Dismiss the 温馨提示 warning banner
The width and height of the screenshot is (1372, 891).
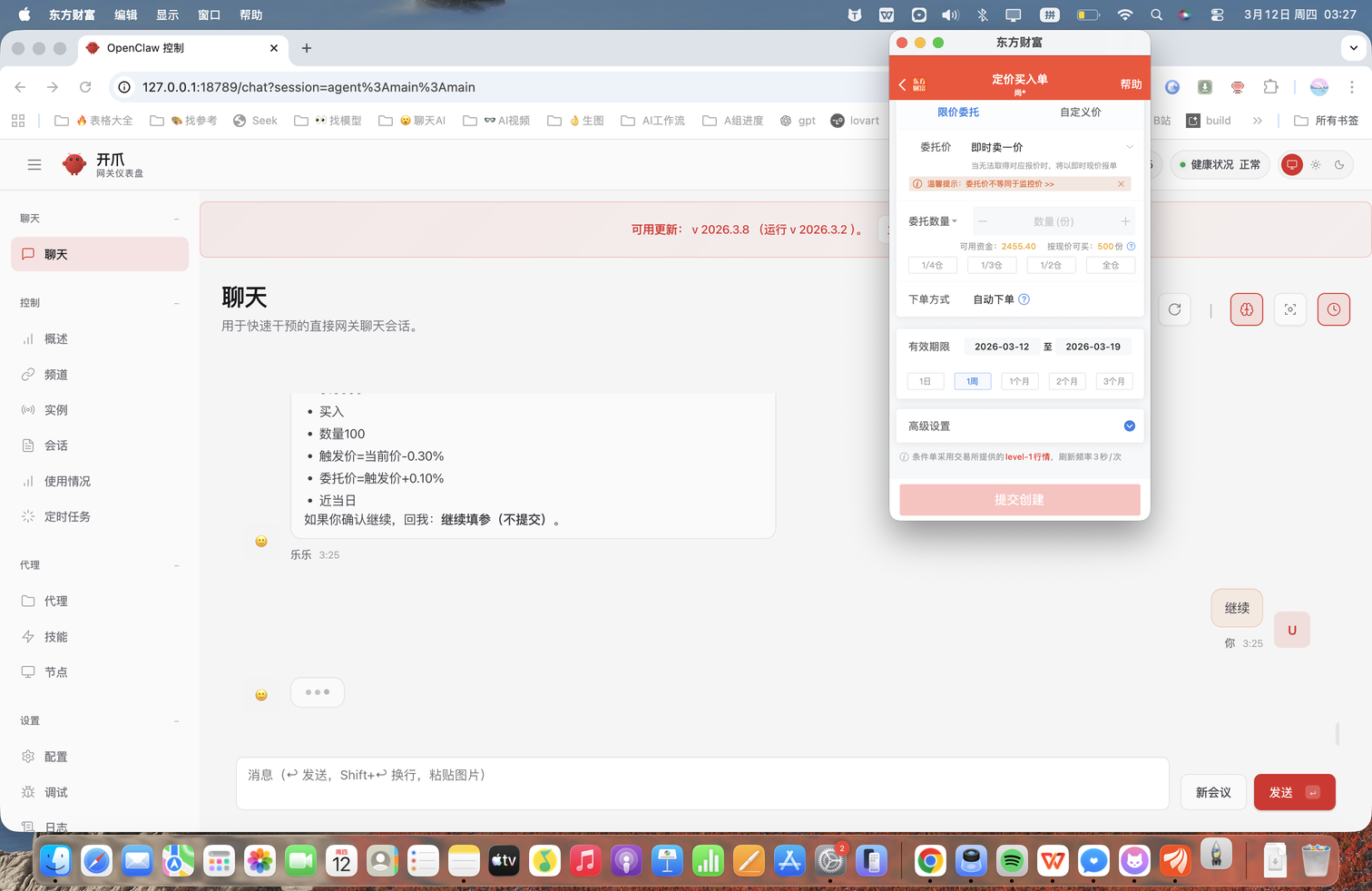point(1121,184)
